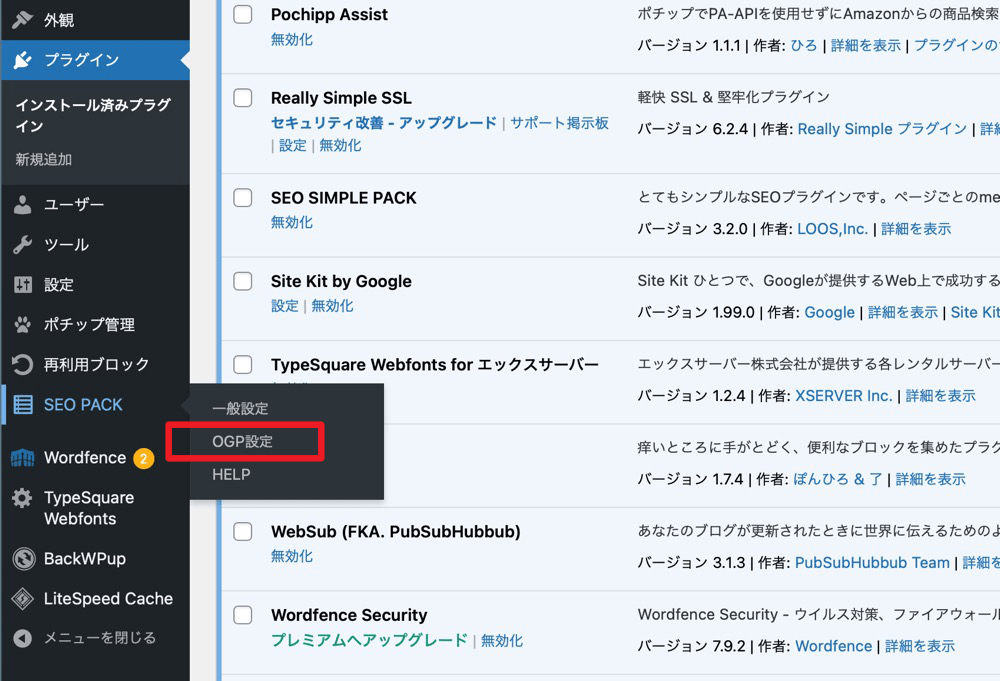Open Google author link for Site Kit

[x=829, y=312]
